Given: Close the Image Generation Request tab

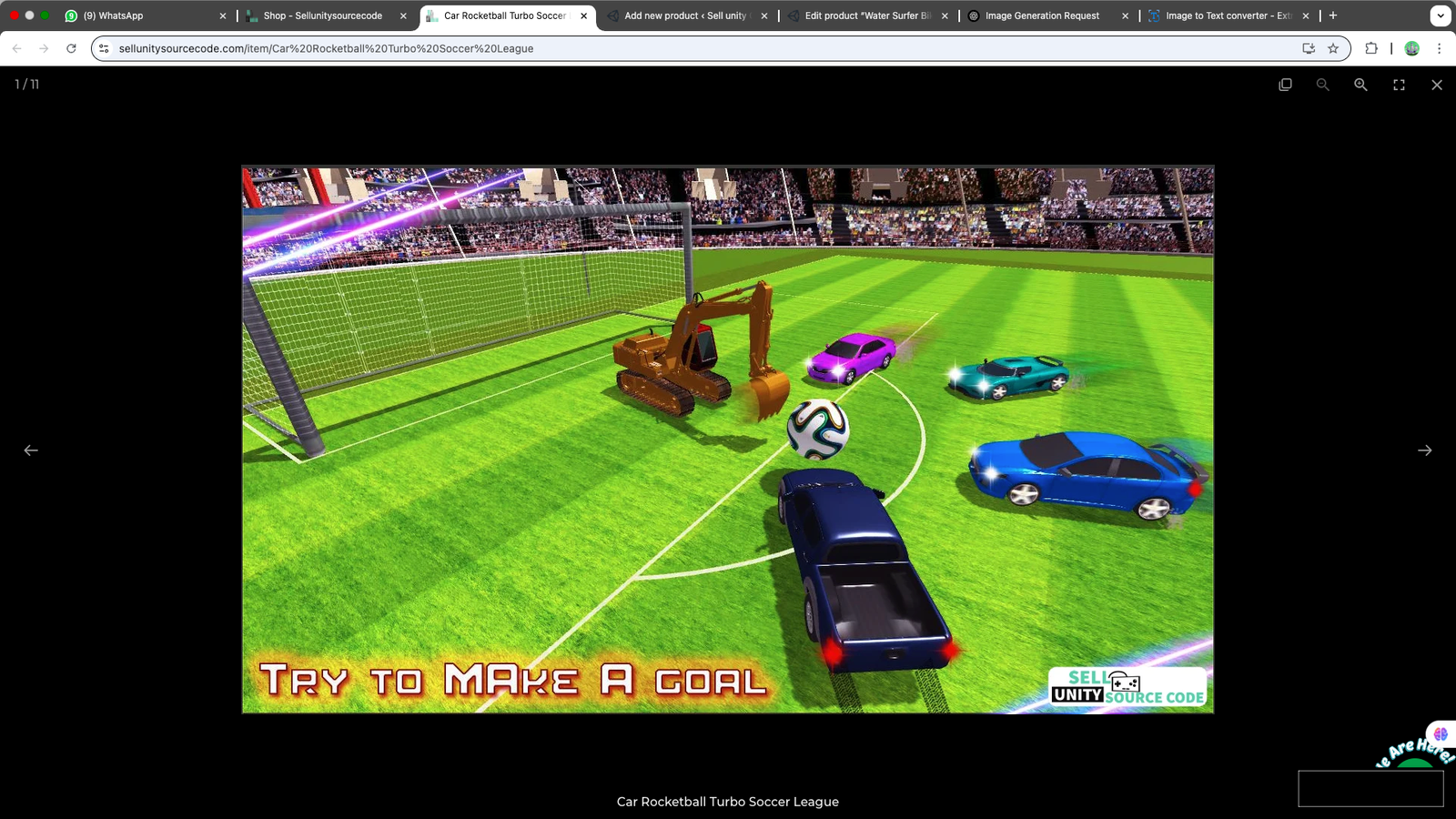Looking at the screenshot, I should (1126, 15).
